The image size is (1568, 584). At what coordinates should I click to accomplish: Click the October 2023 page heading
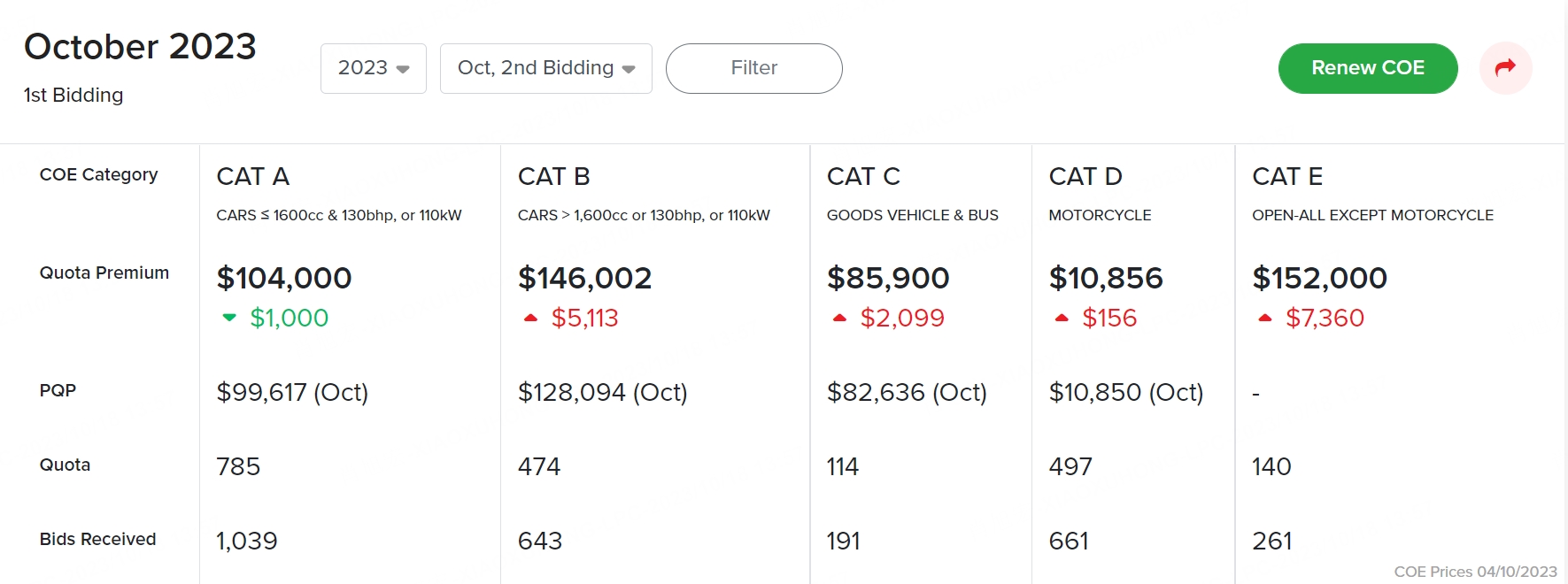click(140, 47)
